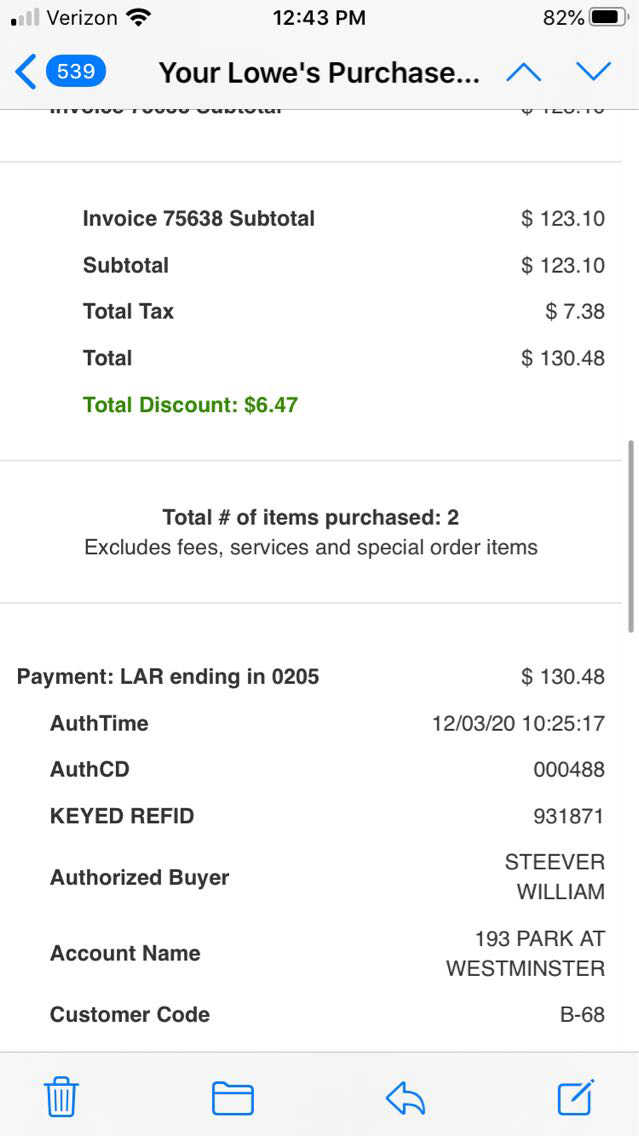
Task: Tap the "Your Lowe's Purchase..." email title
Action: coord(319,73)
